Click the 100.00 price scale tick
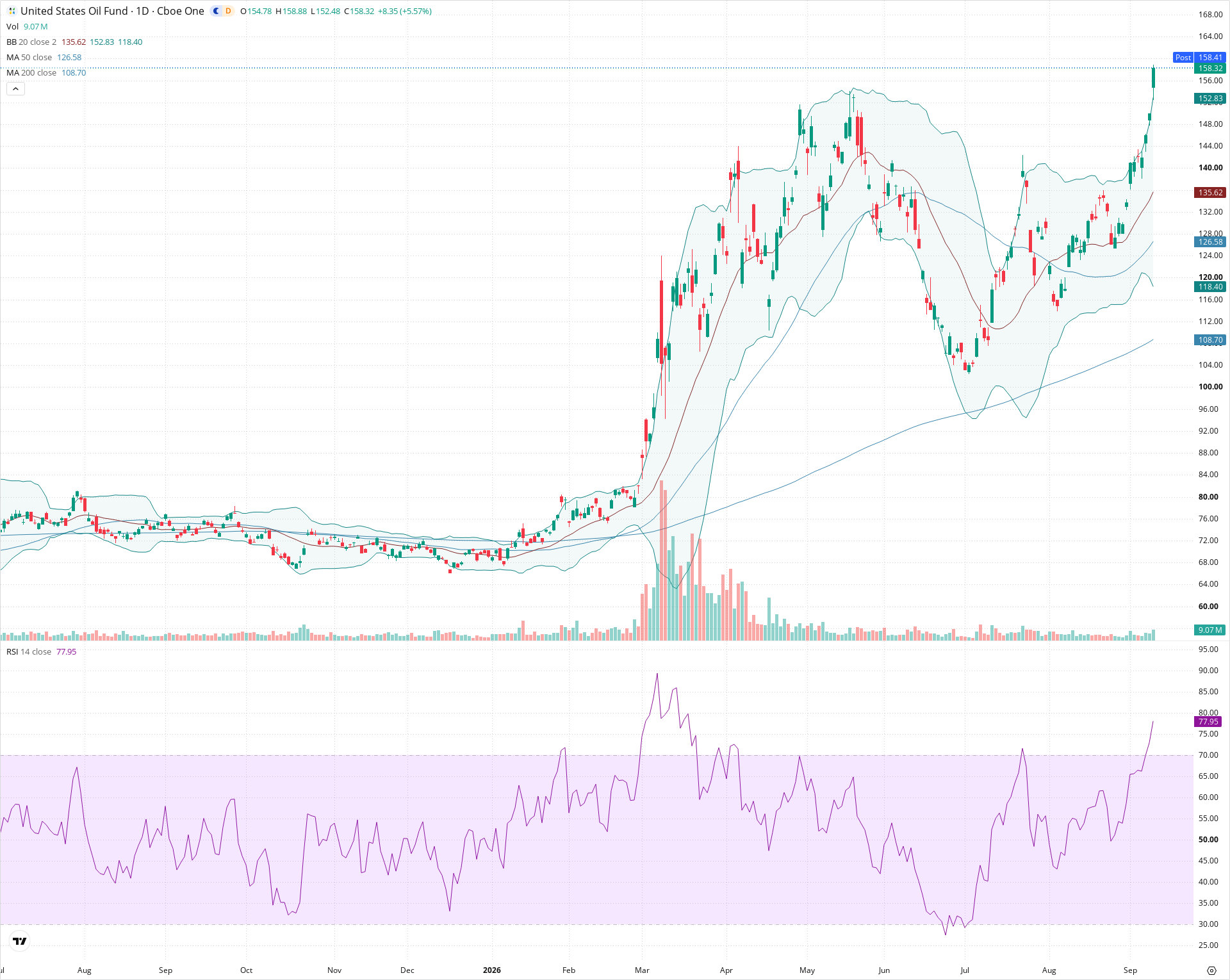 click(1210, 386)
